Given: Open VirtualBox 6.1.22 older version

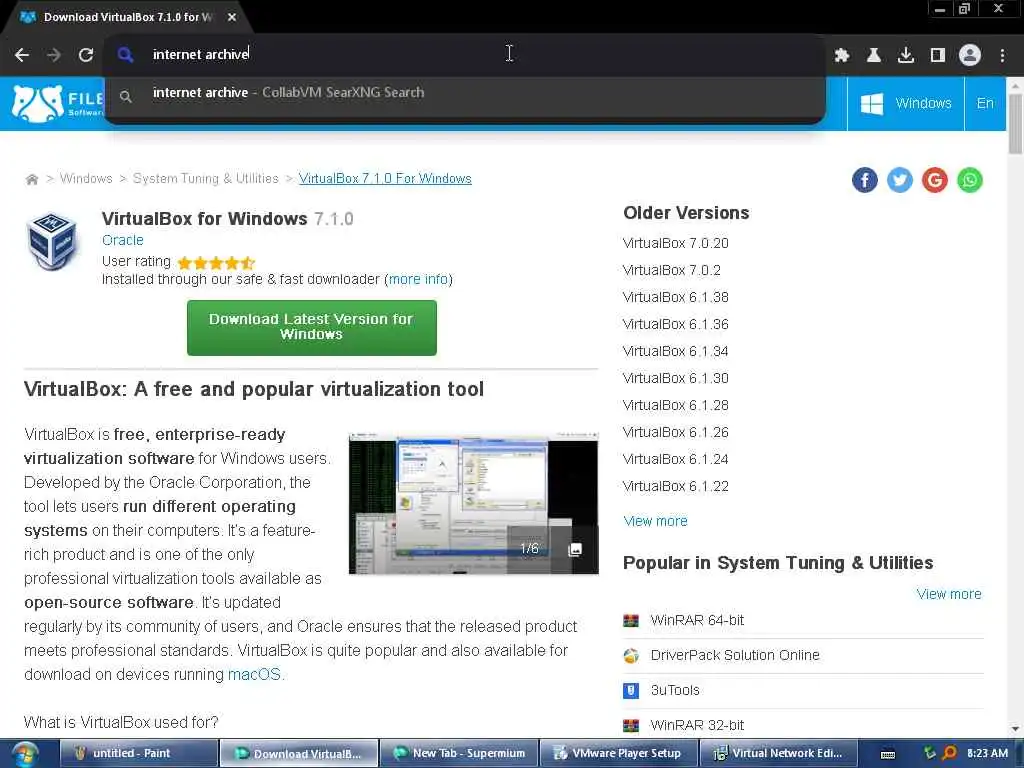Looking at the screenshot, I should pos(676,486).
